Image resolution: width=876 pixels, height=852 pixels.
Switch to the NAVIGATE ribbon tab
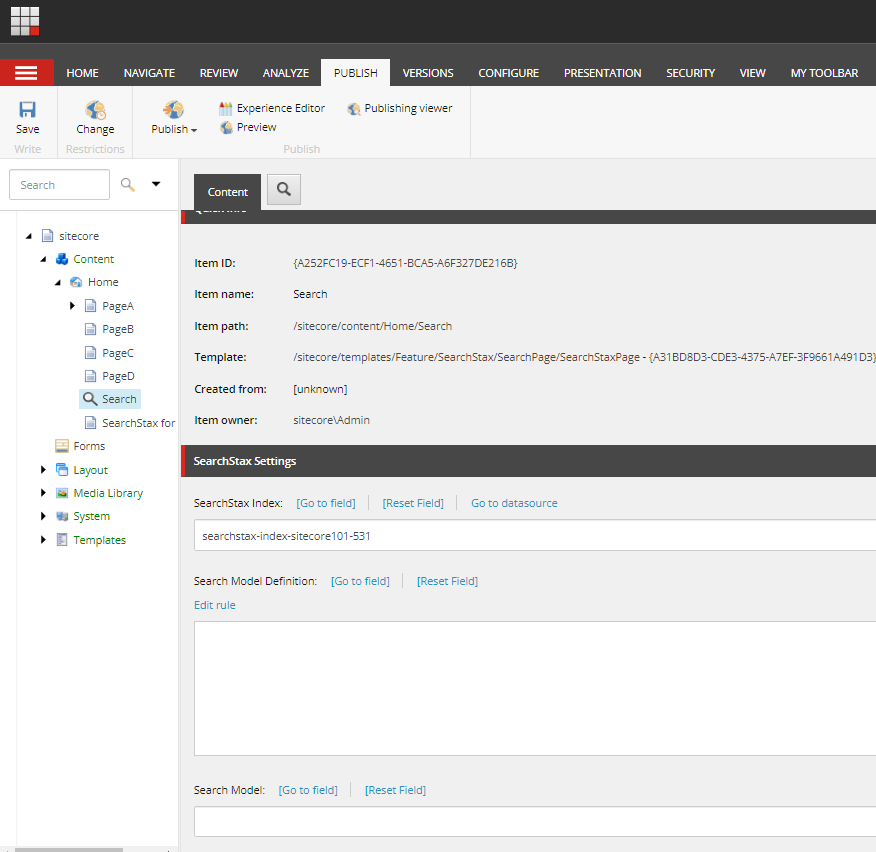[x=149, y=73]
